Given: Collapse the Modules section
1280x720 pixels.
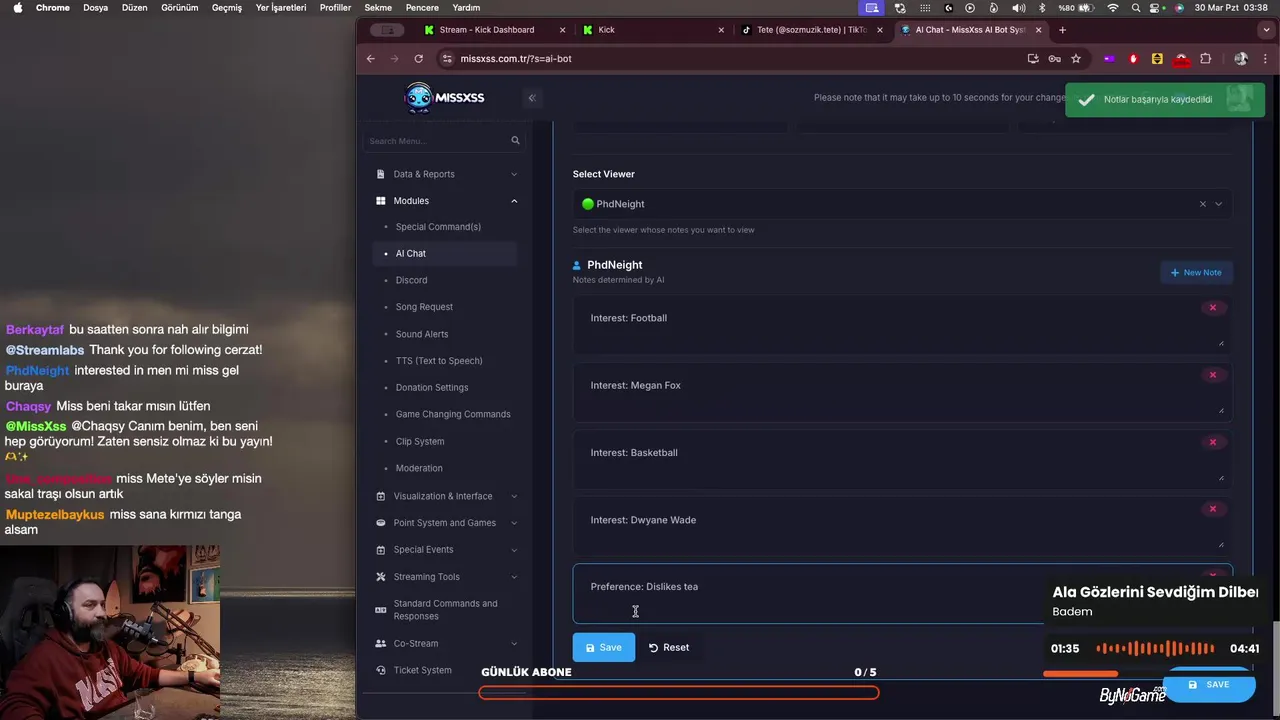Looking at the screenshot, I should pyautogui.click(x=446, y=201).
